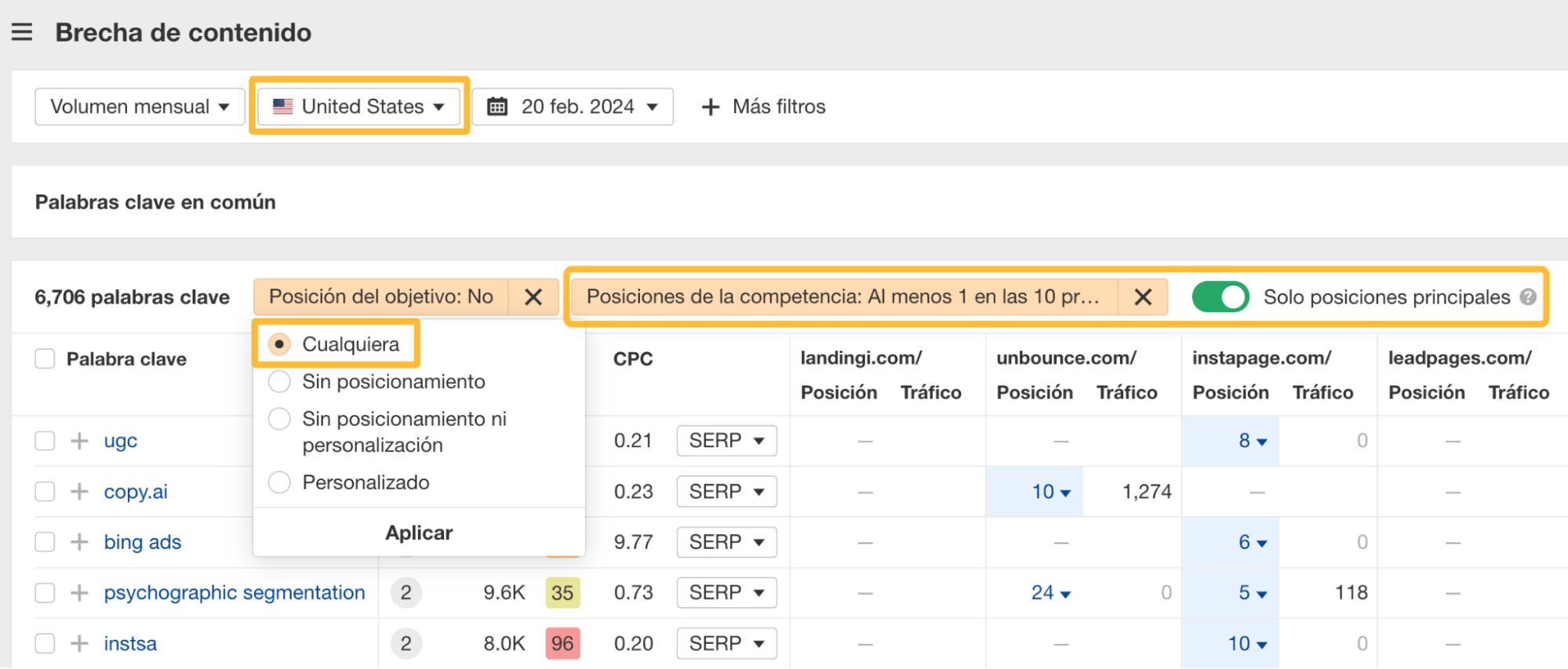The width and height of the screenshot is (1568, 669).
Task: Open Posiciones de la competencia filter chip
Action: tap(844, 297)
